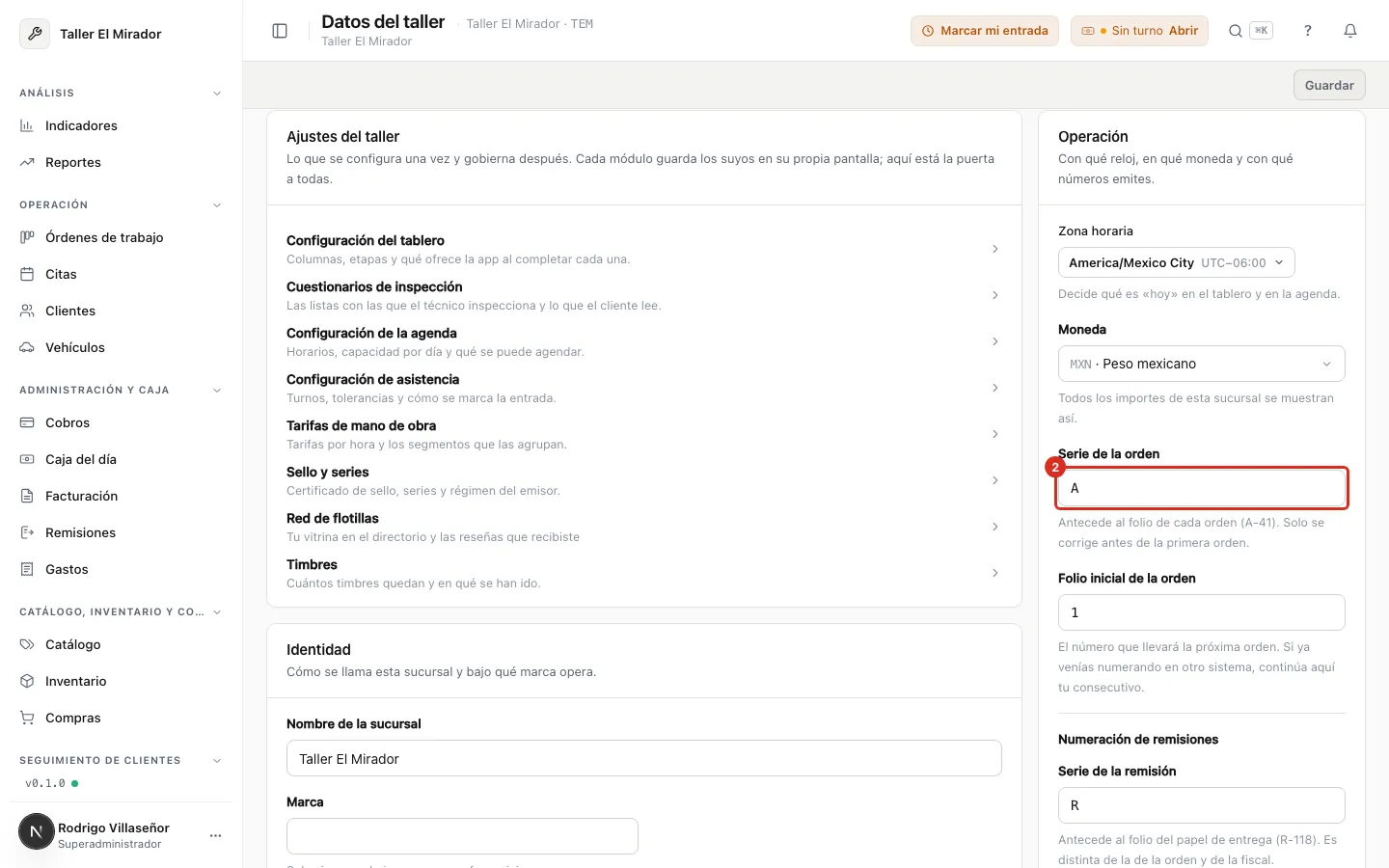The width and height of the screenshot is (1389, 868).
Task: Open Caja del día
Action: pyautogui.click(x=121, y=459)
